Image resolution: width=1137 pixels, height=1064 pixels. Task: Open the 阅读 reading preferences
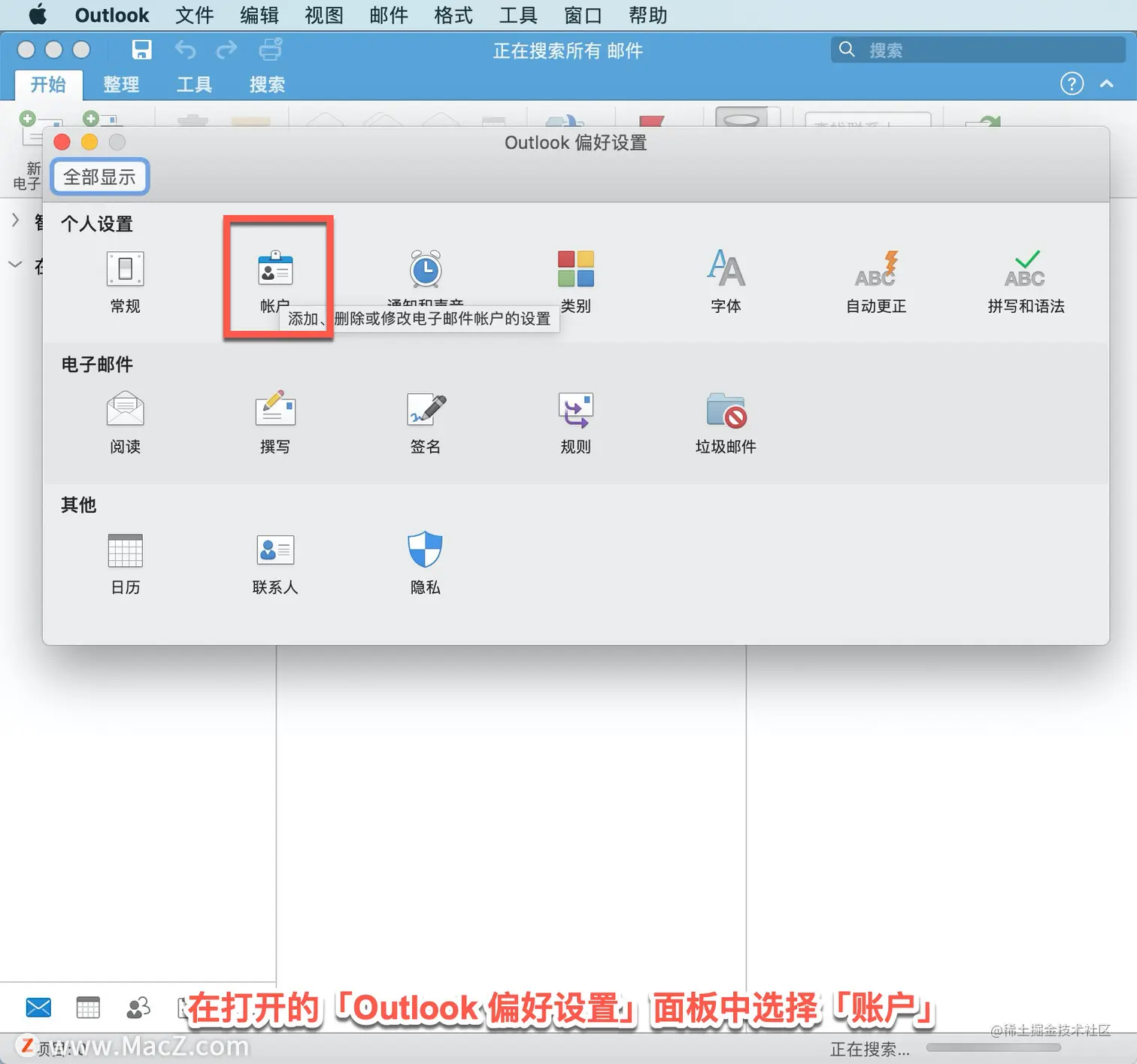pos(125,423)
